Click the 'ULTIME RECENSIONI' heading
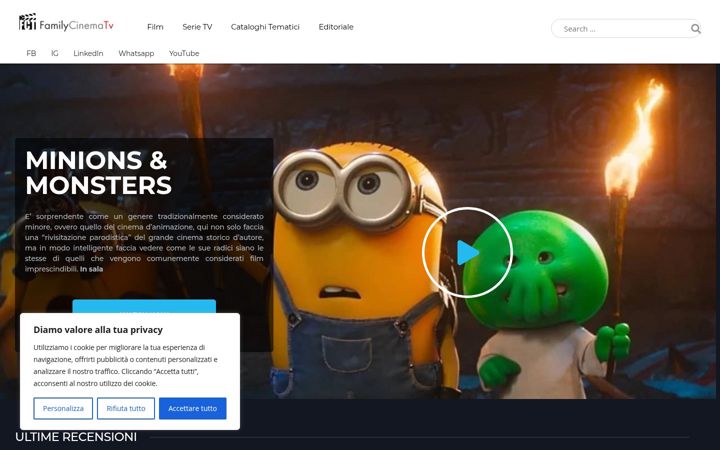Image resolution: width=720 pixels, height=450 pixels. 76,437
